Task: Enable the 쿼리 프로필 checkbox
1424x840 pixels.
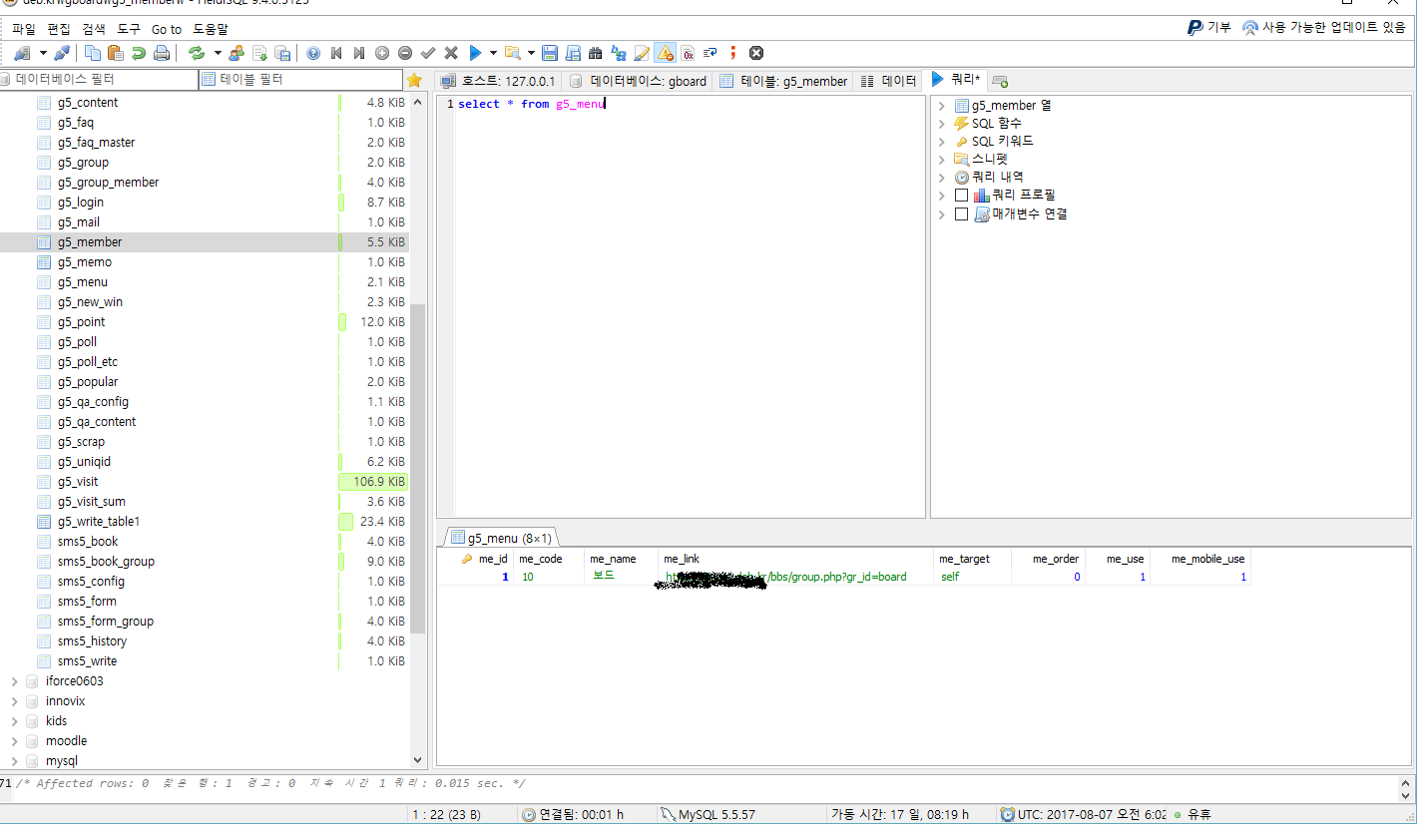Action: pos(961,196)
